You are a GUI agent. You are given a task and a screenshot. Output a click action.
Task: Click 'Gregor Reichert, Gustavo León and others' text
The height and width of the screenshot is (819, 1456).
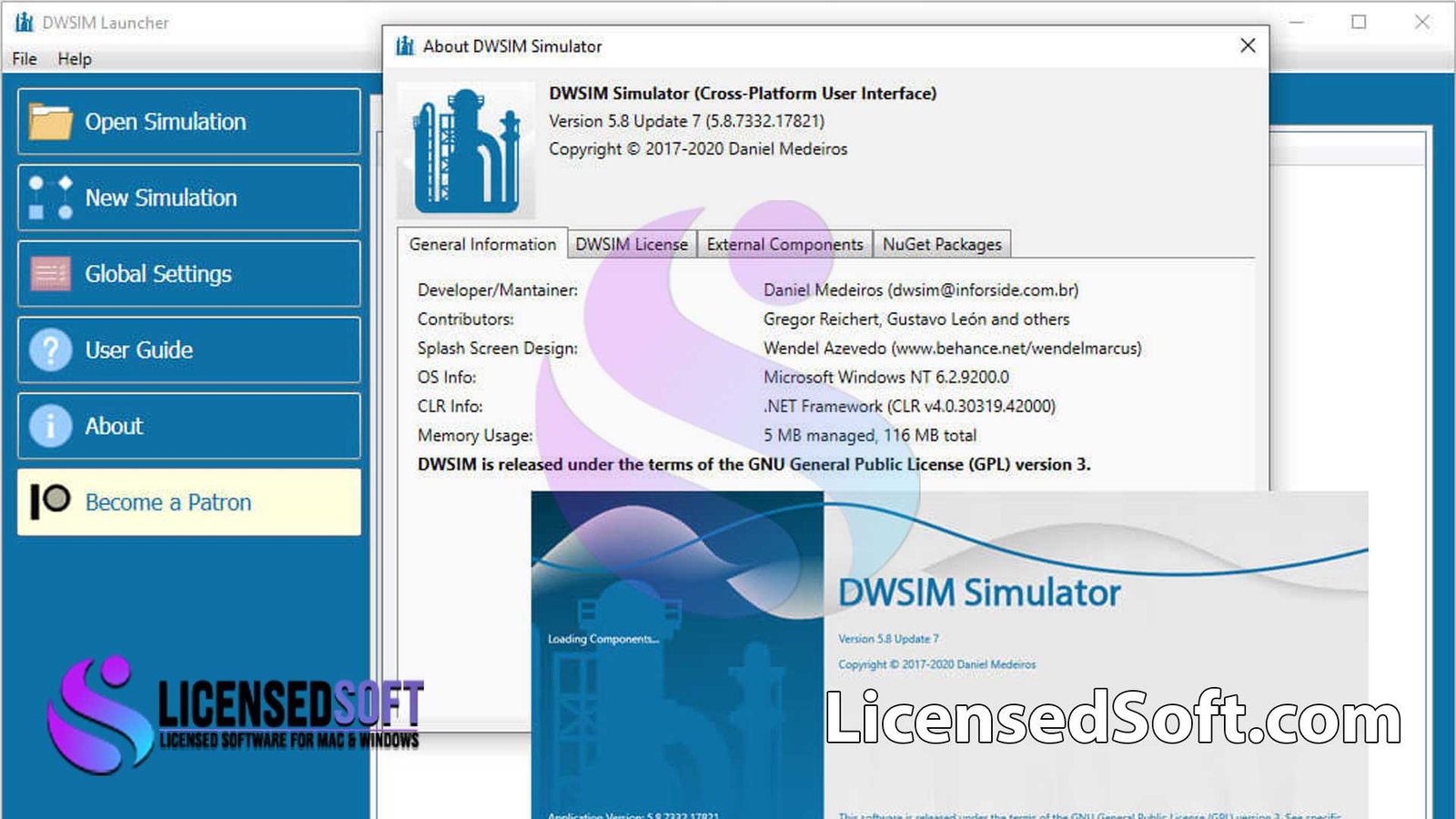[x=916, y=318]
